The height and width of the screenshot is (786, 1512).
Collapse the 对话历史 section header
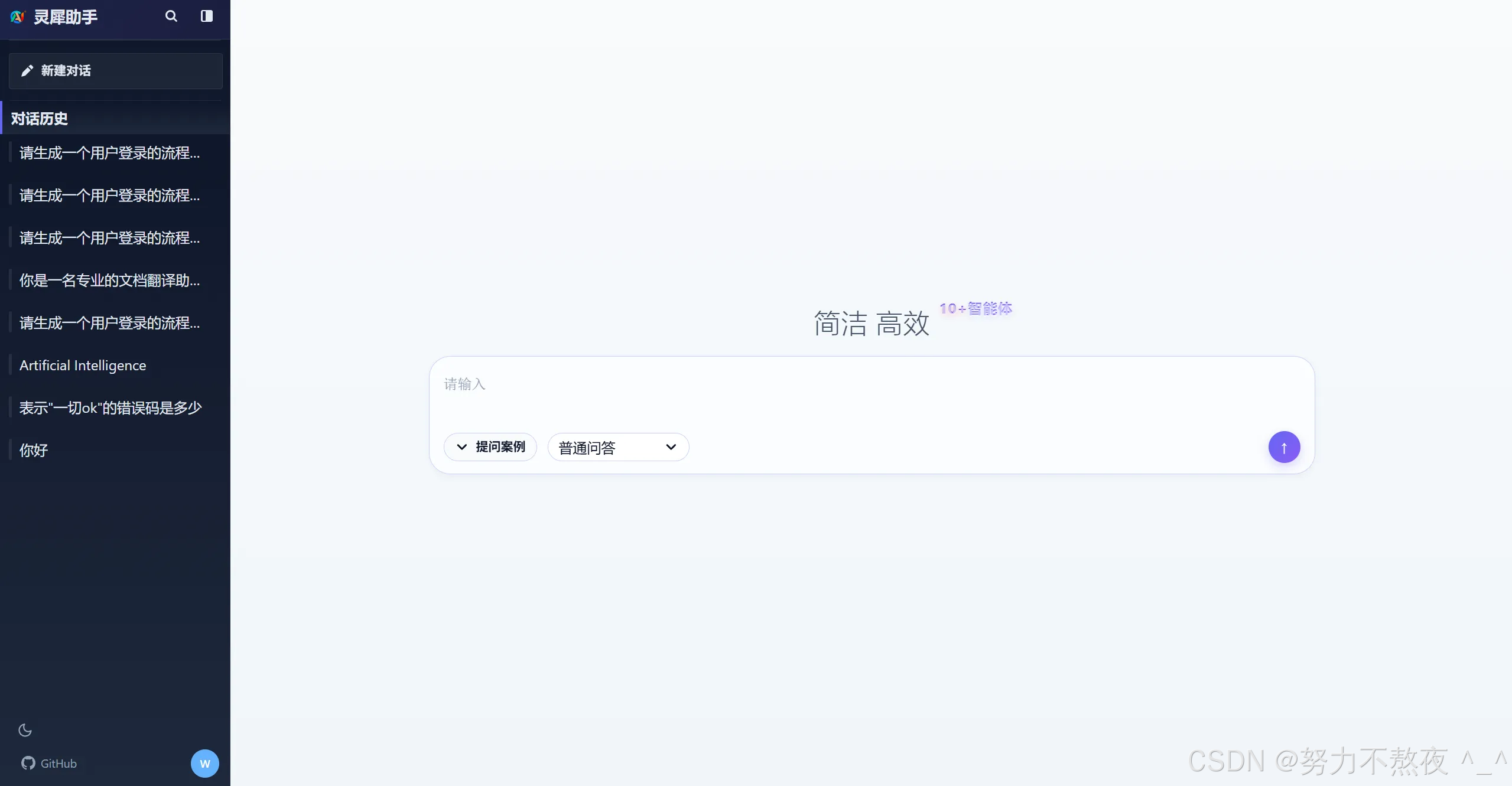click(x=39, y=118)
